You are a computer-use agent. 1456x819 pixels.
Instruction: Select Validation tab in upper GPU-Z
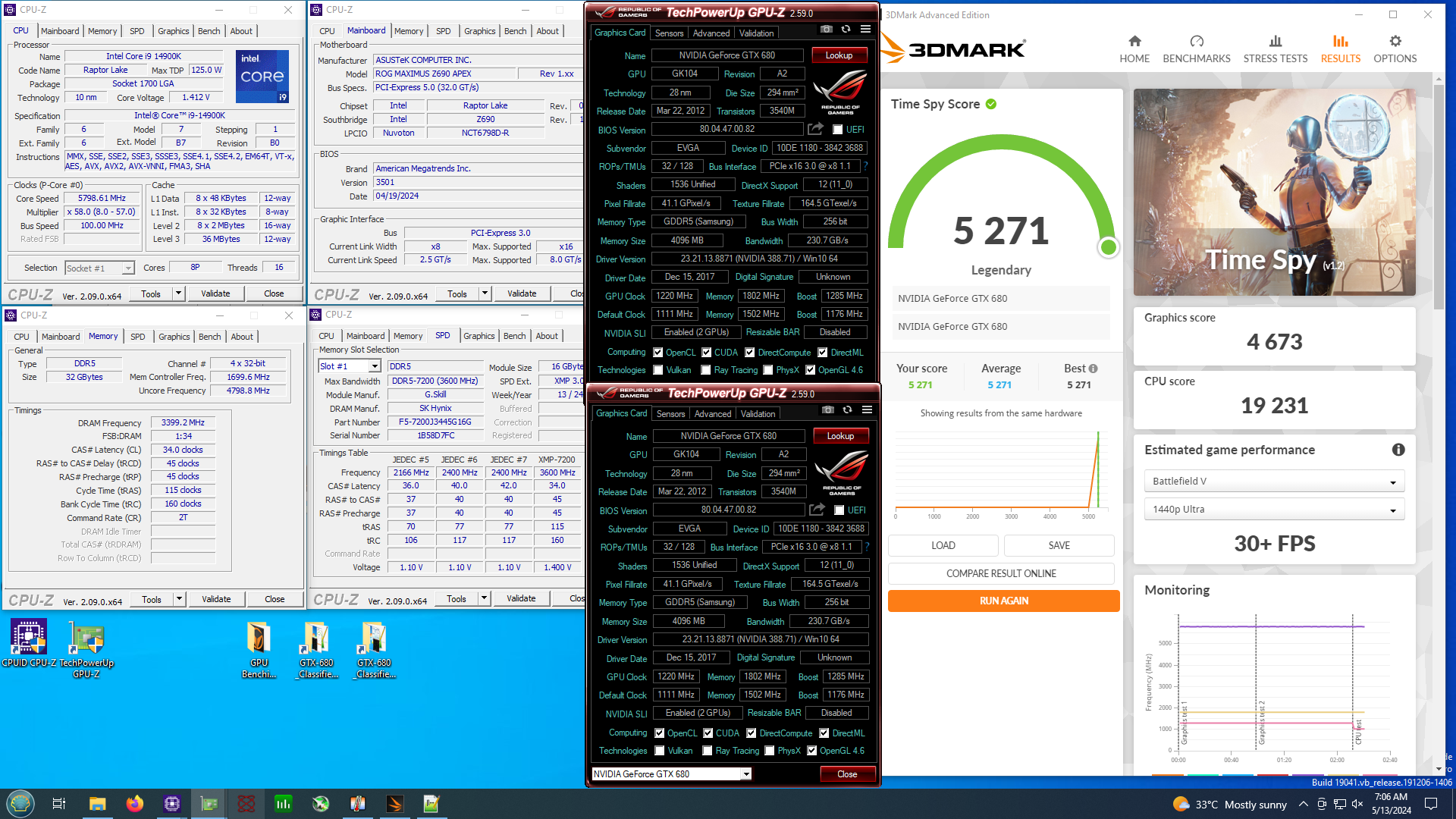pyautogui.click(x=757, y=33)
